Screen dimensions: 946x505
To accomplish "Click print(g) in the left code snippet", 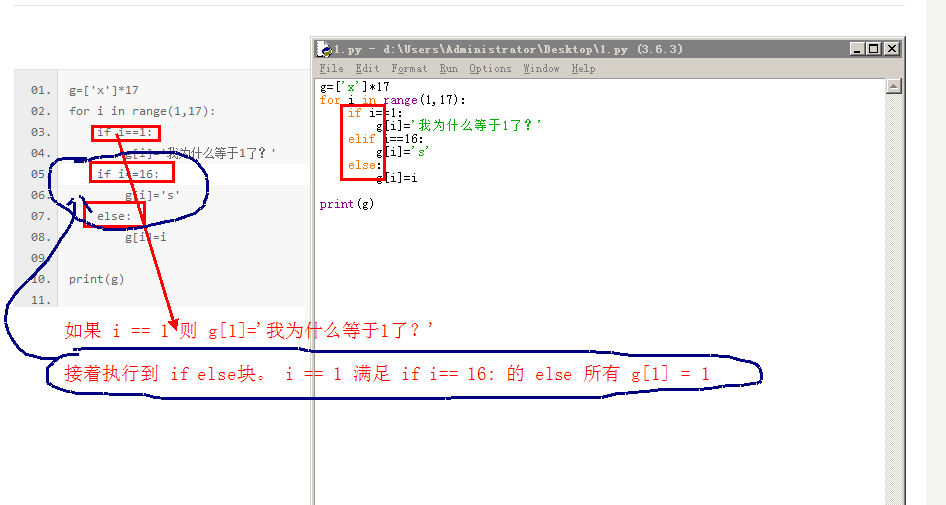I will [x=97, y=279].
